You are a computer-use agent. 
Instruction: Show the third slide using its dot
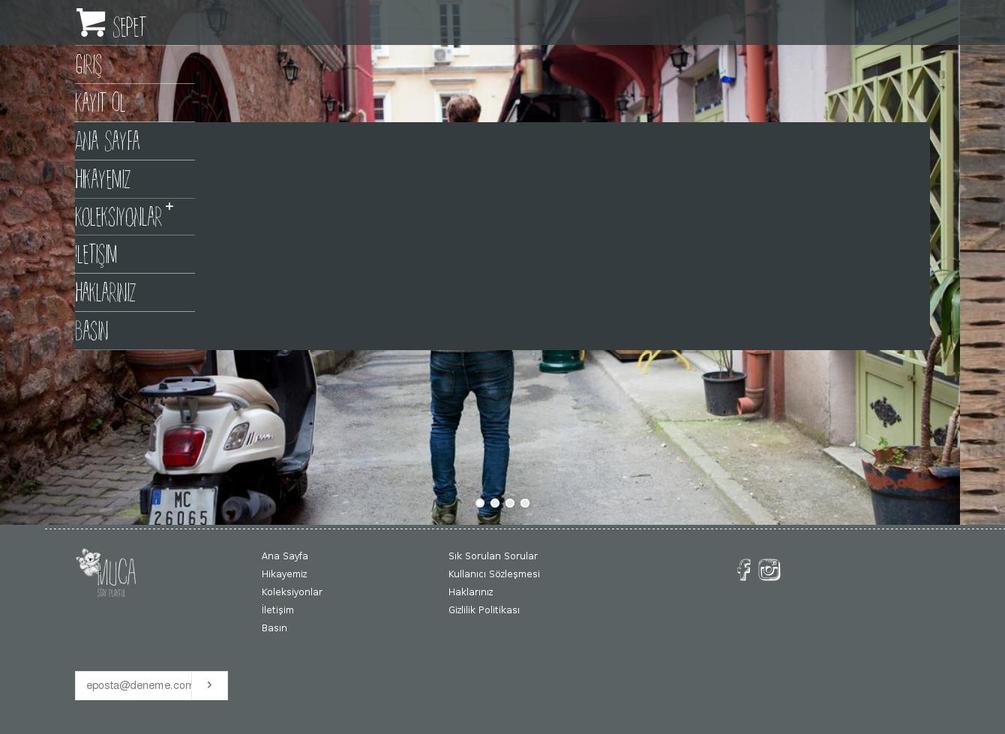click(510, 503)
